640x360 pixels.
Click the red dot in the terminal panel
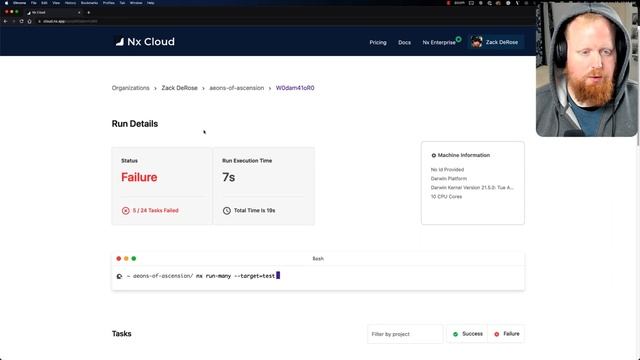pos(119,258)
